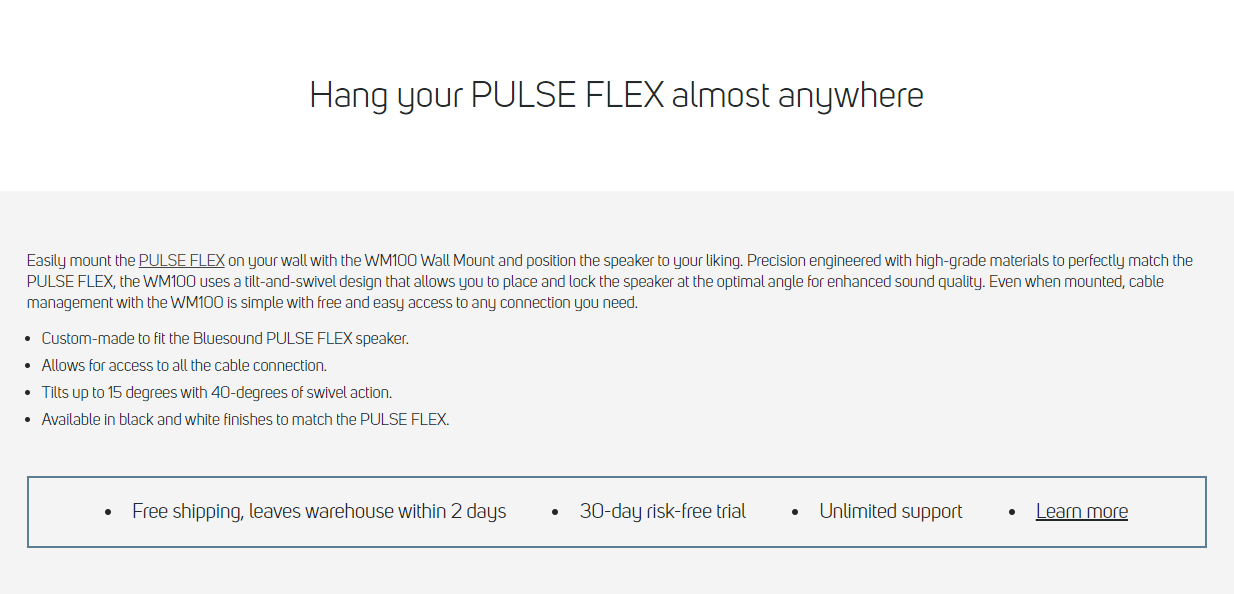The height and width of the screenshot is (594, 1234).
Task: Open the PULSE FLEX link in the paragraph
Action: coord(181,261)
